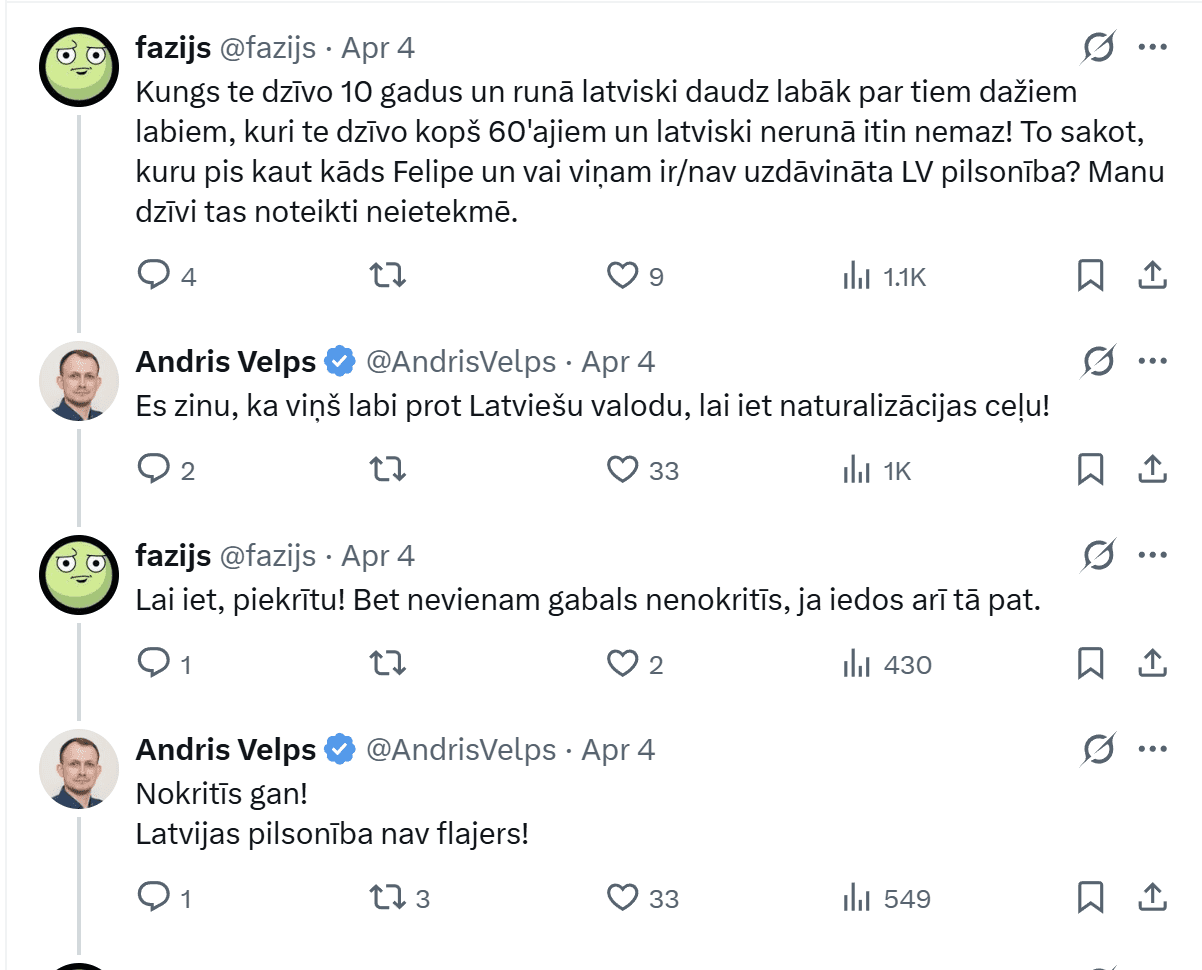Like Andris Velps's naturalizācijas ceļu tweet
This screenshot has height=970, width=1202.
click(623, 469)
